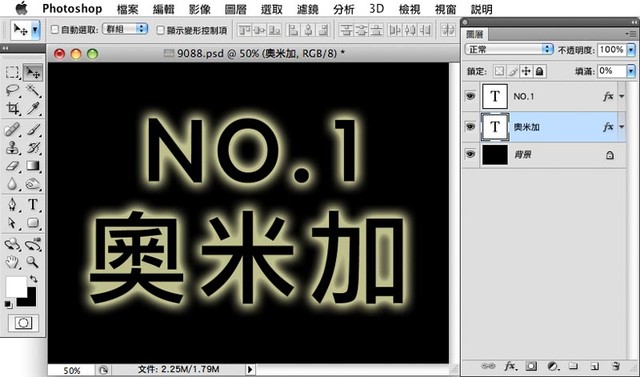Open the 圖層 menu
Viewport: 640px width, 377px height.
coord(236,9)
